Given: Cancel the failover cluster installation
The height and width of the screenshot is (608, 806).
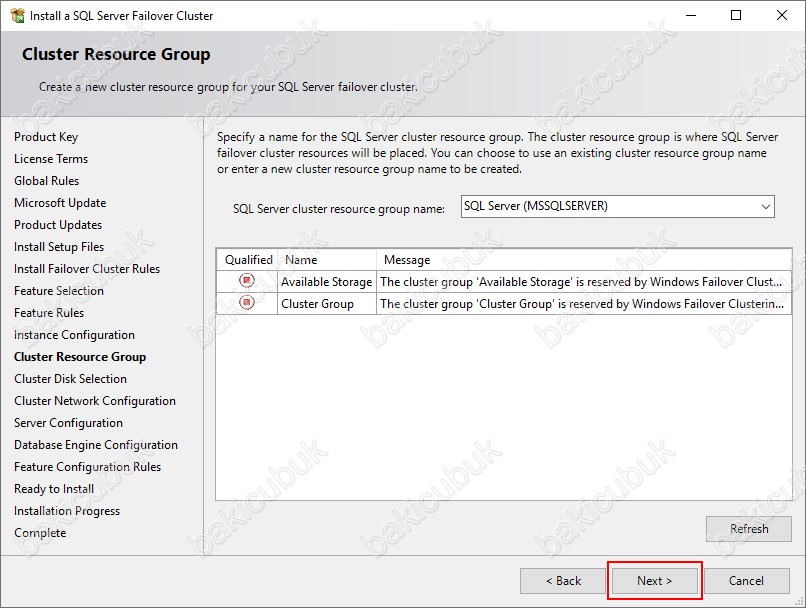Looking at the screenshot, I should [746, 581].
